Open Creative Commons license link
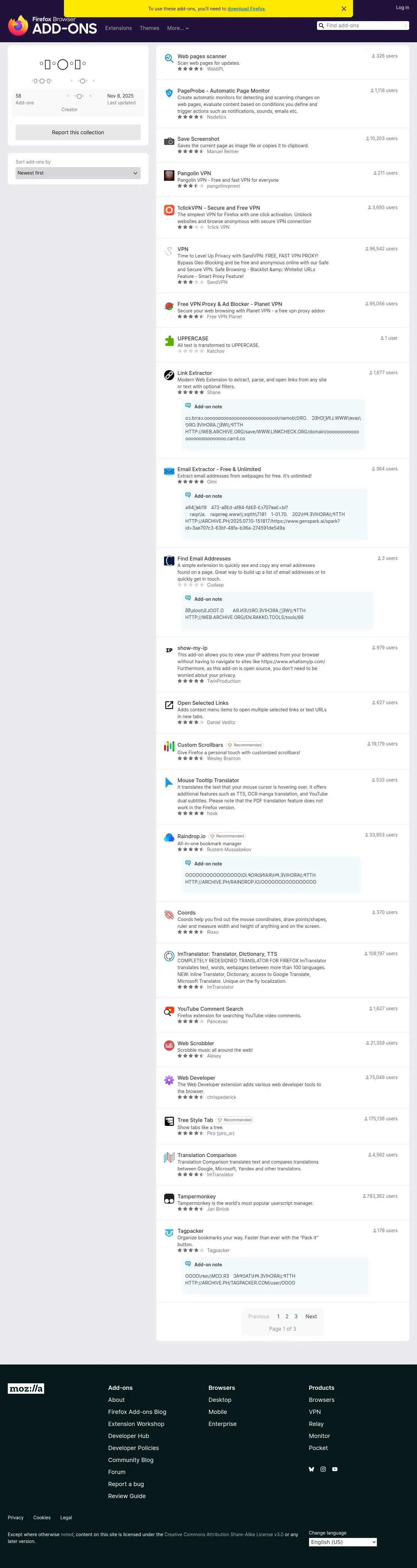Viewport: 417px width, 1568px height. (x=224, y=1535)
